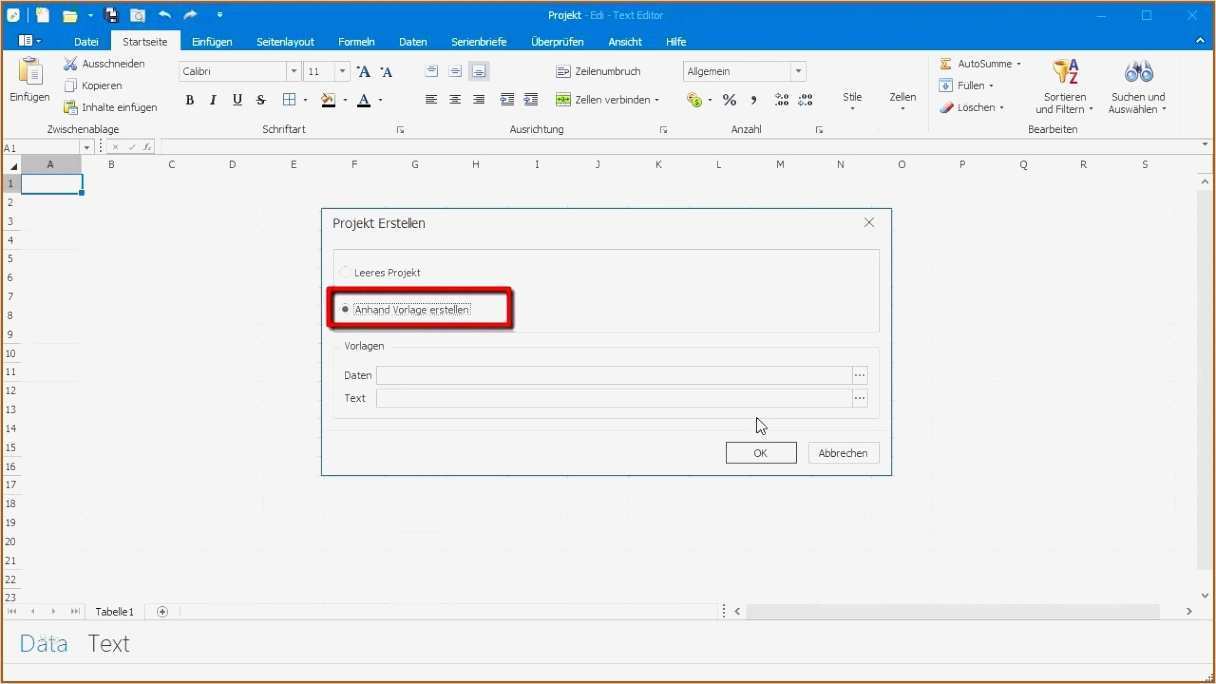
Task: Select Anhand Vorlage erstellen radio button
Action: (x=345, y=310)
